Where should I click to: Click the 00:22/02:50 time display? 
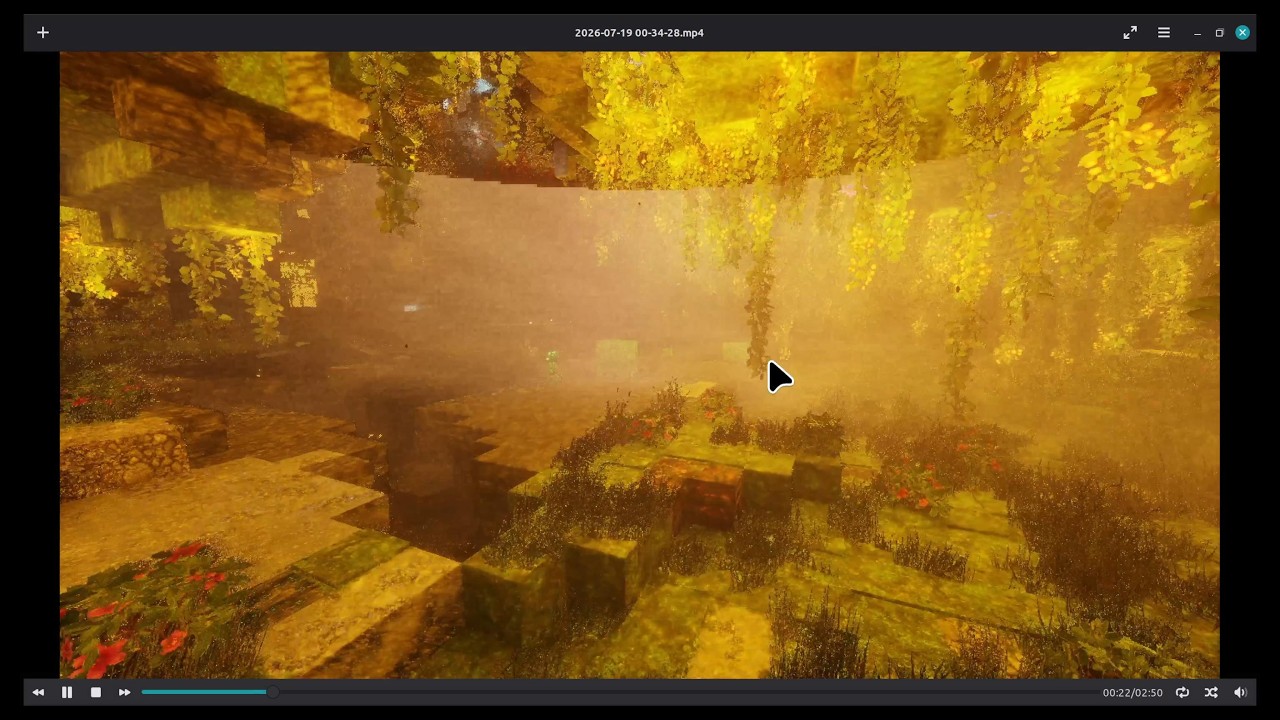tap(1133, 692)
